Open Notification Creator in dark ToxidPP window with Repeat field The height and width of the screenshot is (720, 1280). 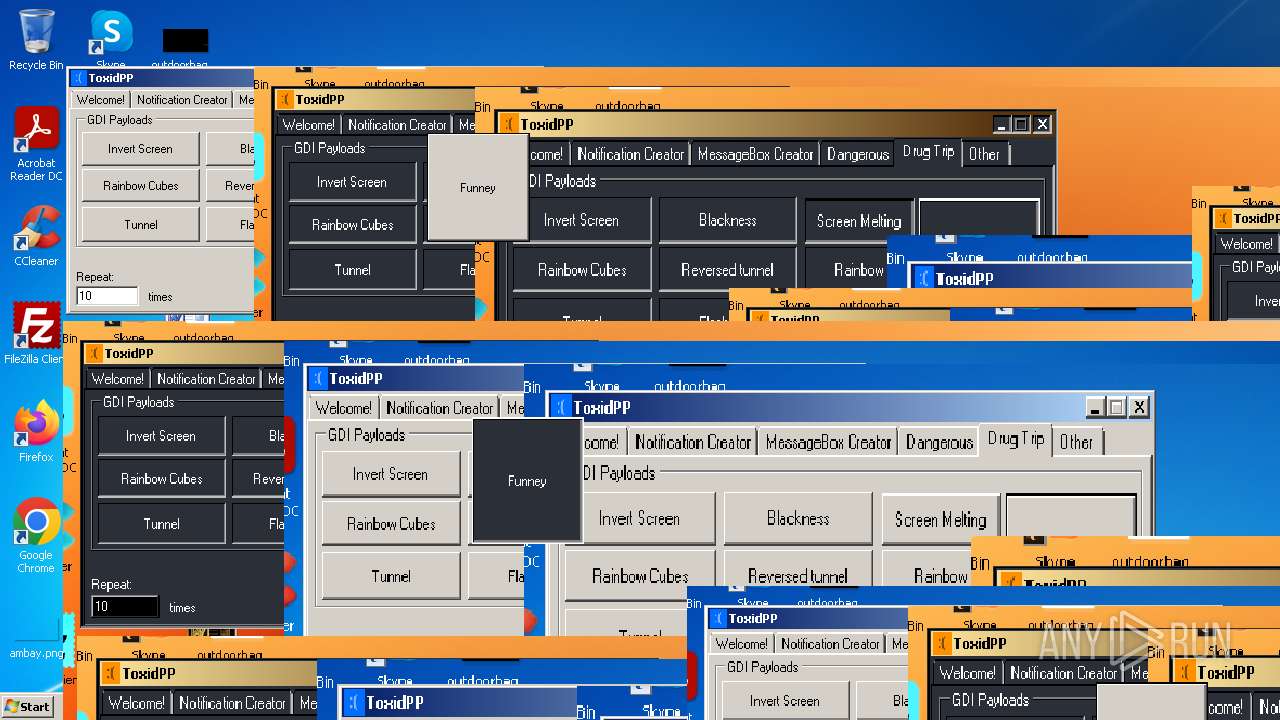click(x=206, y=379)
